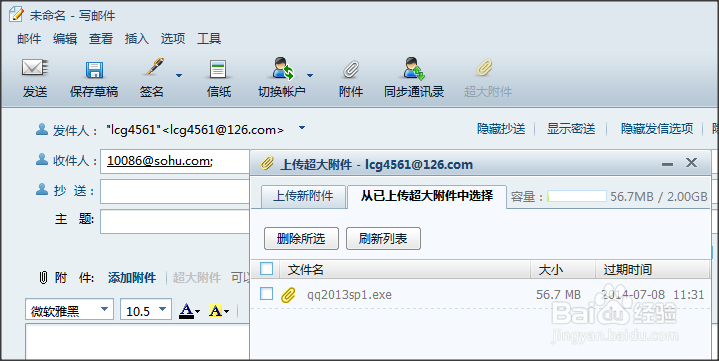The height and width of the screenshot is (361, 719).
Task: Click the attachment row paperclip icon
Action: click(43, 278)
